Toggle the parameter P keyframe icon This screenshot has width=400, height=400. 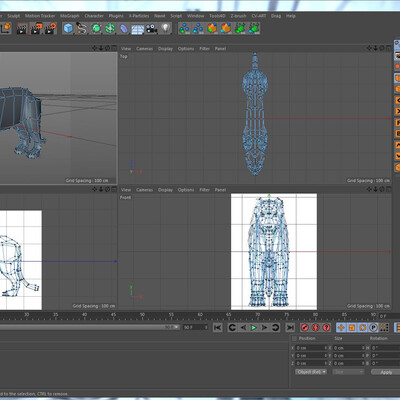tap(374, 328)
